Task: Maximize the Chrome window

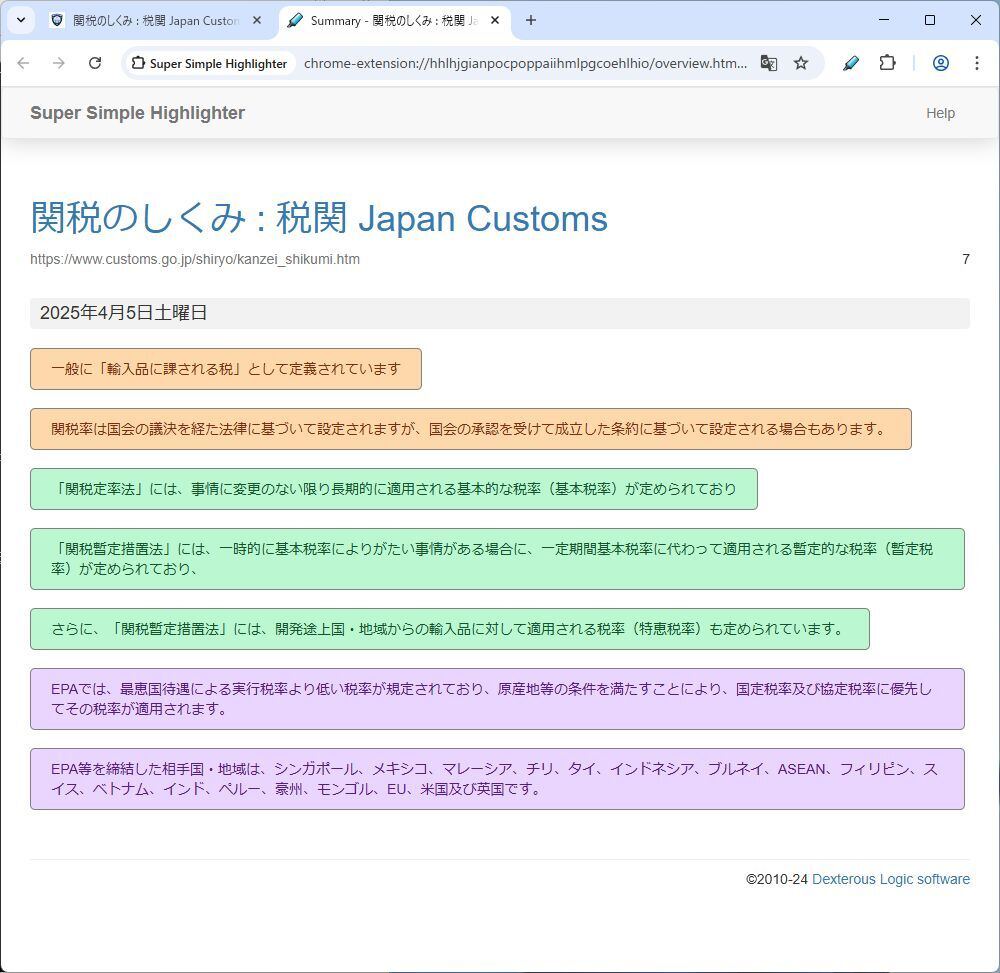Action: [x=930, y=20]
